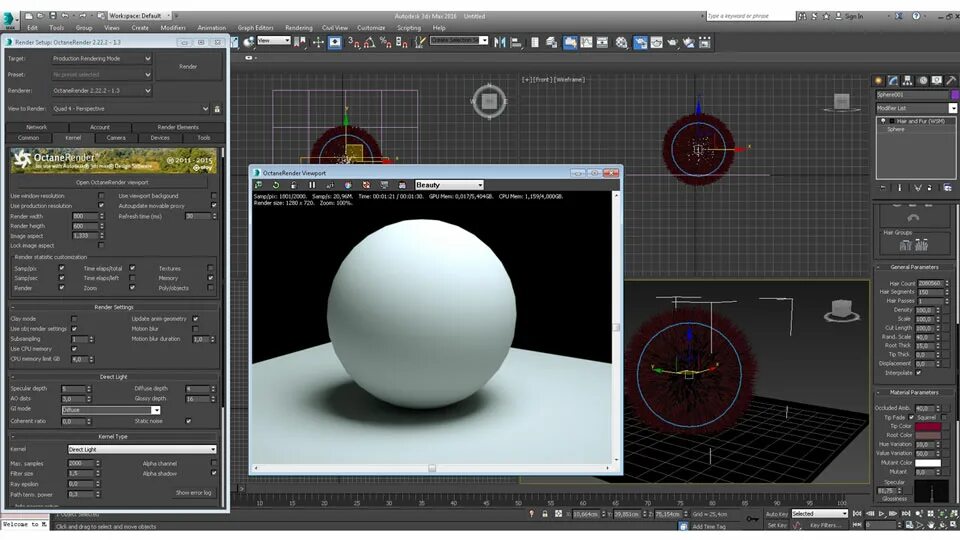Click the Render button
This screenshot has width=960, height=540.
tap(188, 67)
